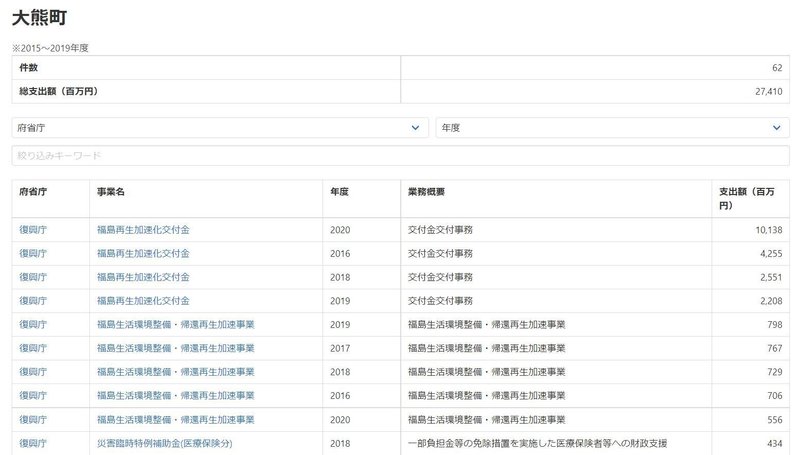Screen dimensions: 800x455
Task: Focus the 絞り込みキーワード search field
Action: coord(401,156)
